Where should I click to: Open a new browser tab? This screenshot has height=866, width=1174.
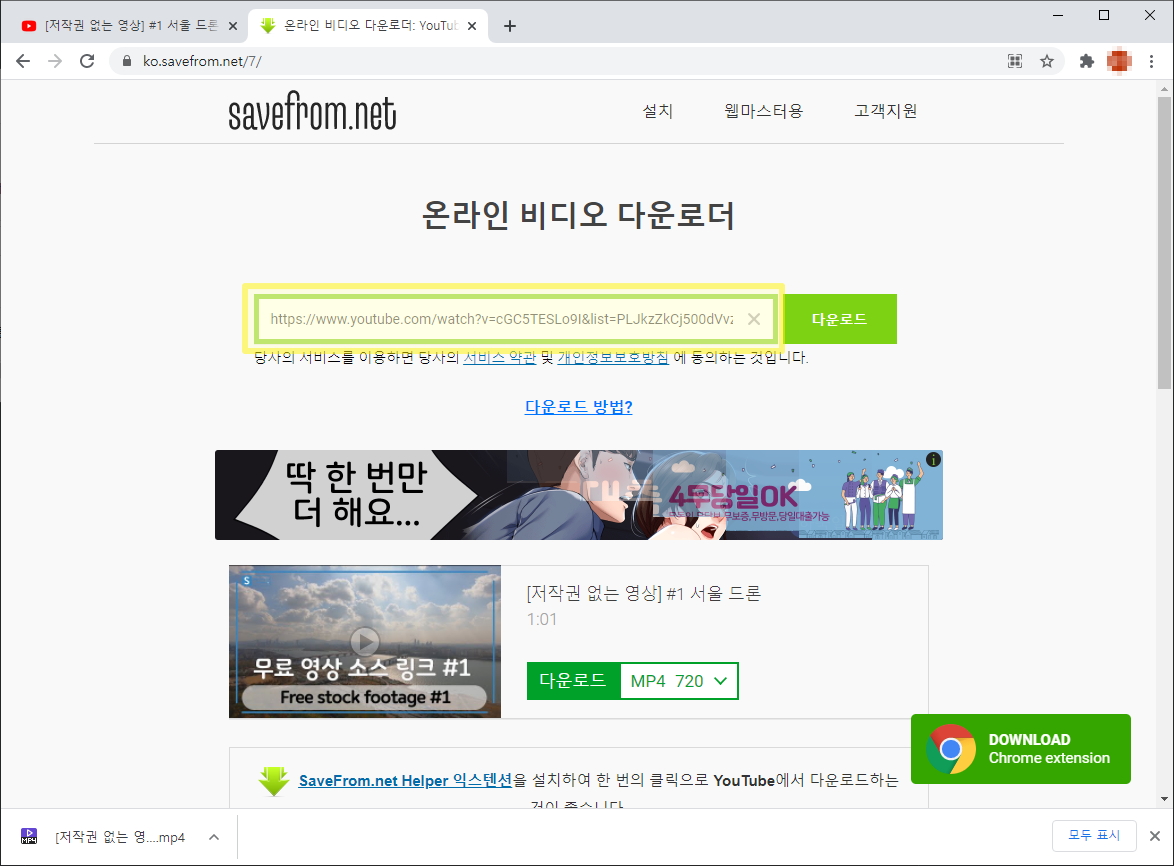[510, 26]
